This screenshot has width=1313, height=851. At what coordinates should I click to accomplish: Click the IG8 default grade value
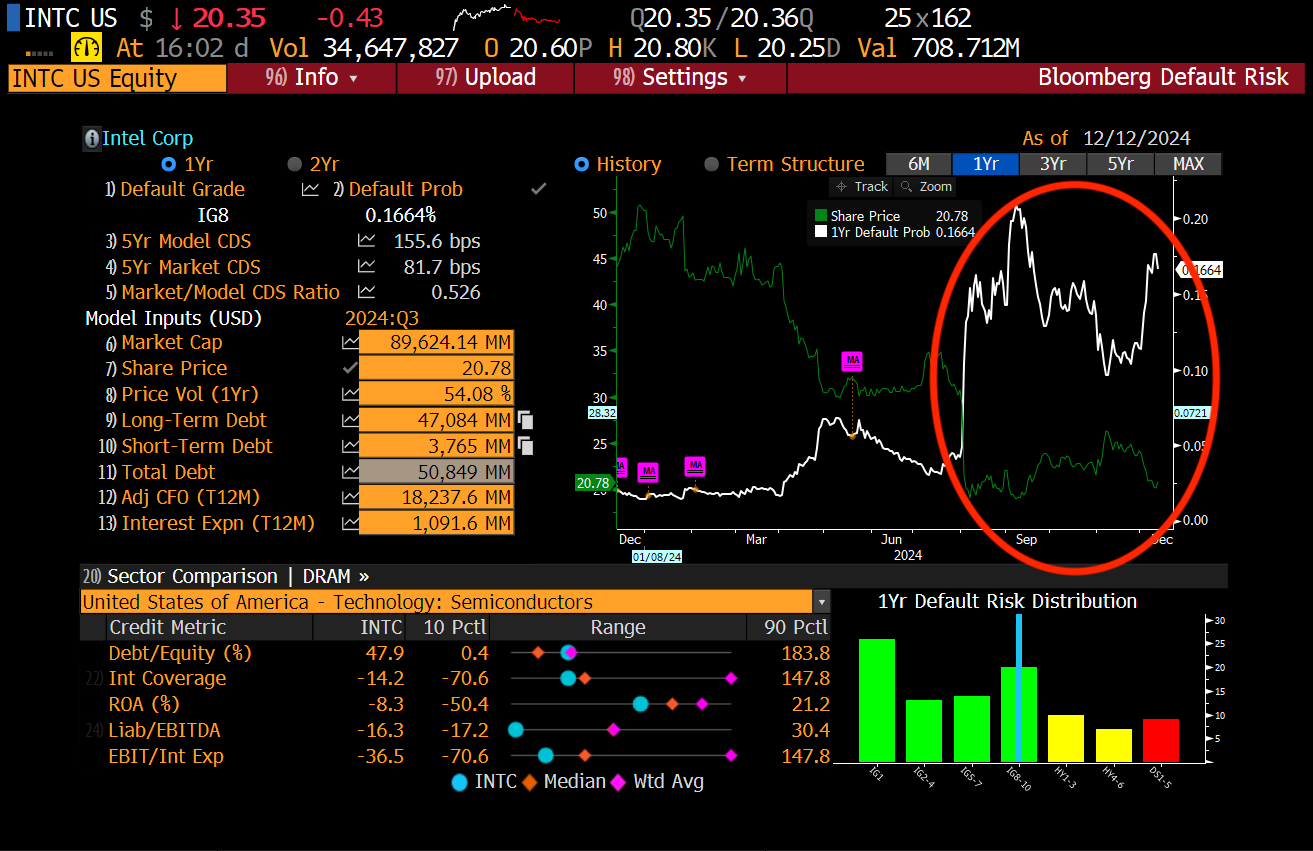click(215, 215)
